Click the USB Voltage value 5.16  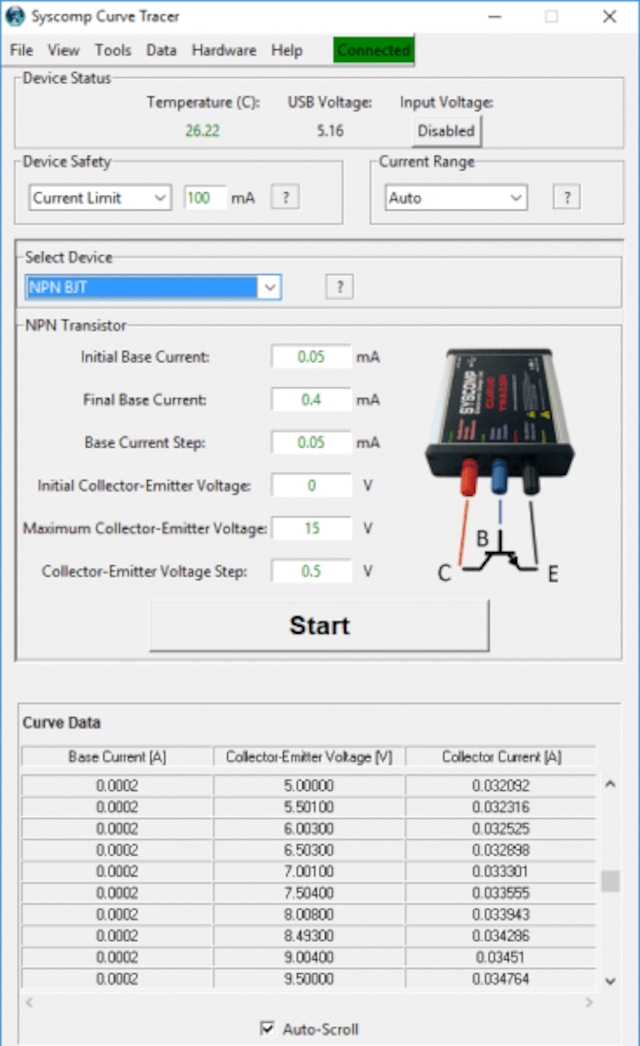click(x=330, y=131)
